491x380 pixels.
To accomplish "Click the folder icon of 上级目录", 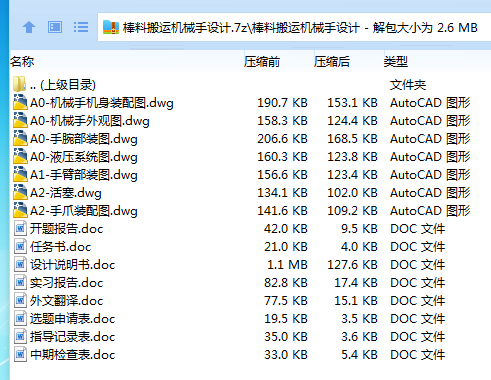I will [x=20, y=84].
